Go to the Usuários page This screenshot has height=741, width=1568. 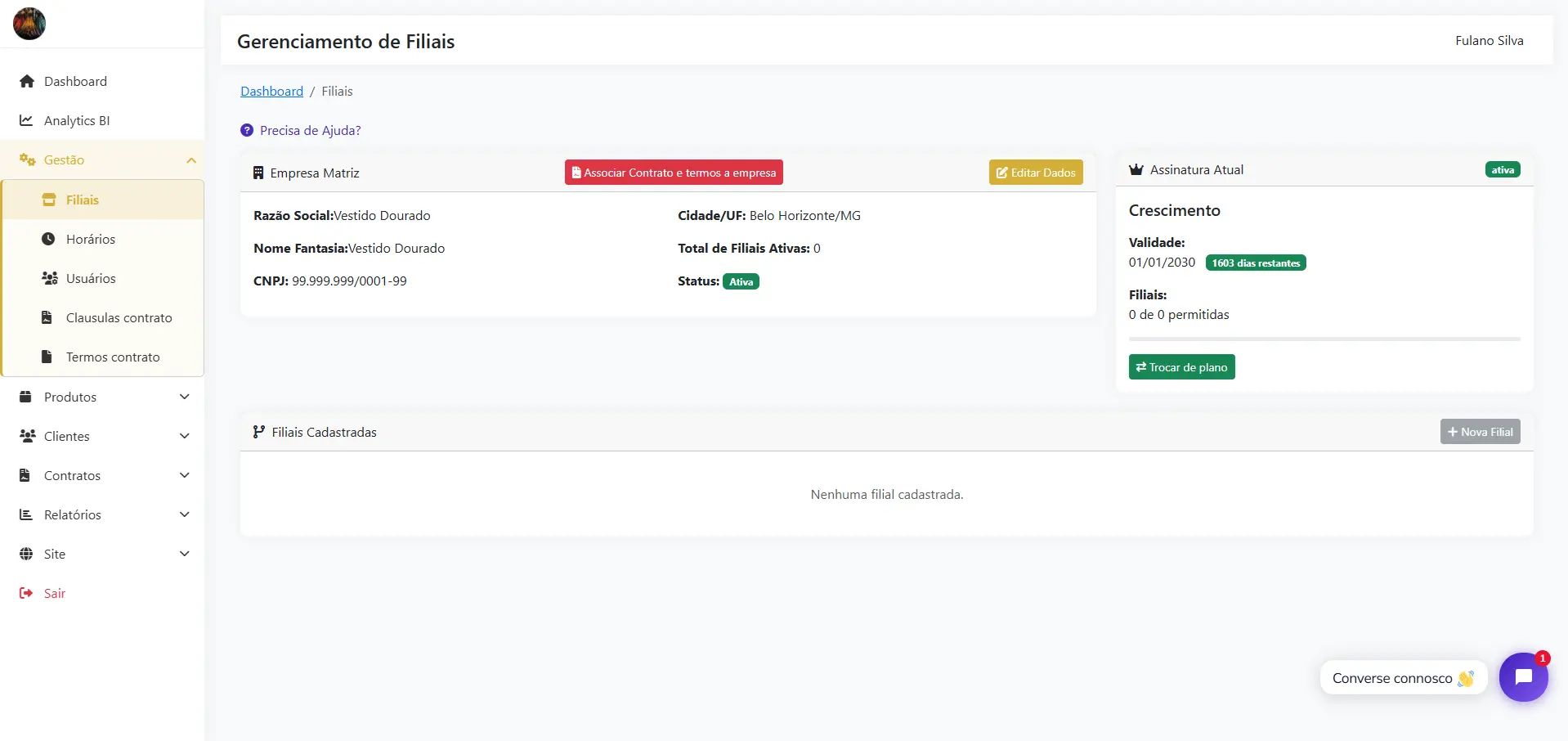(x=103, y=278)
